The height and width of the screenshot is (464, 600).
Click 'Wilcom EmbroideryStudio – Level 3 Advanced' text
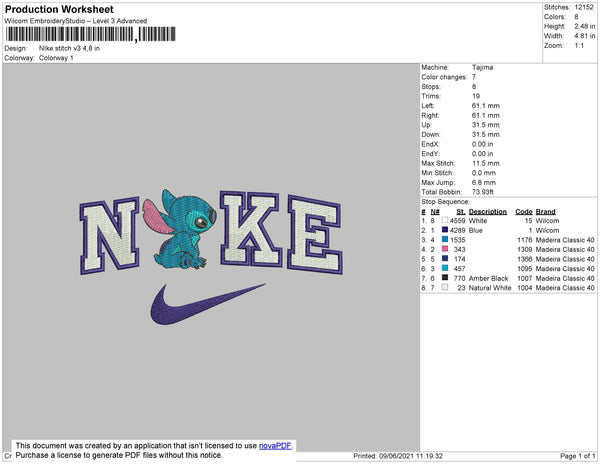click(x=76, y=21)
